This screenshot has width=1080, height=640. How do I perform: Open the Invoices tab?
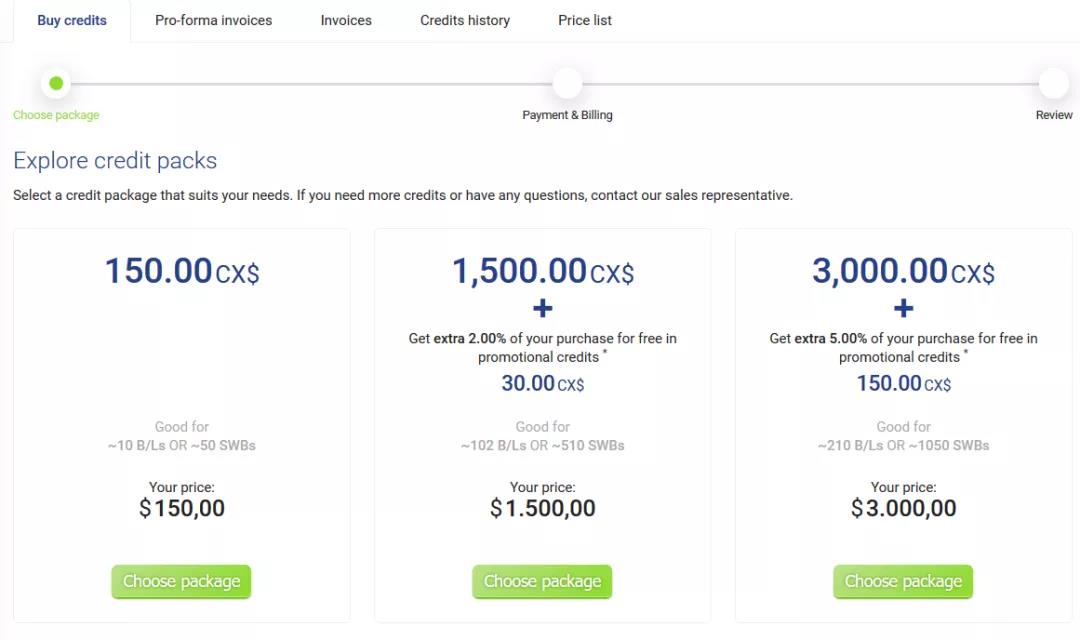coord(346,20)
